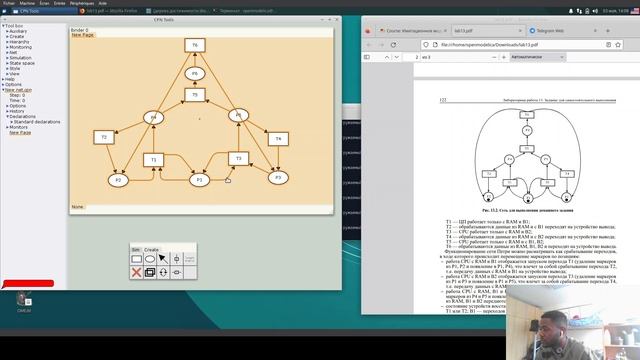Zoom out the PDF with minus
This screenshot has width=640, height=360.
494,57
